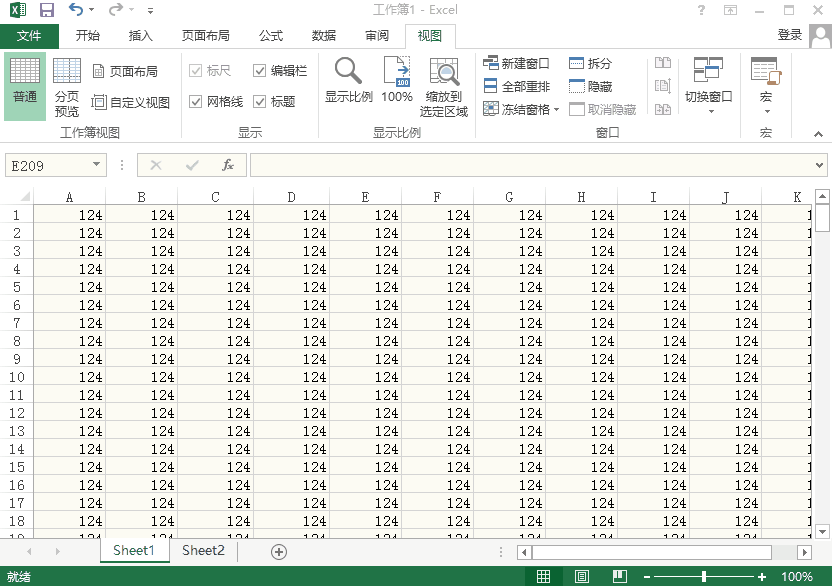
Task: Open Customize Quick Access Toolbar dropdown
Action: (151, 10)
